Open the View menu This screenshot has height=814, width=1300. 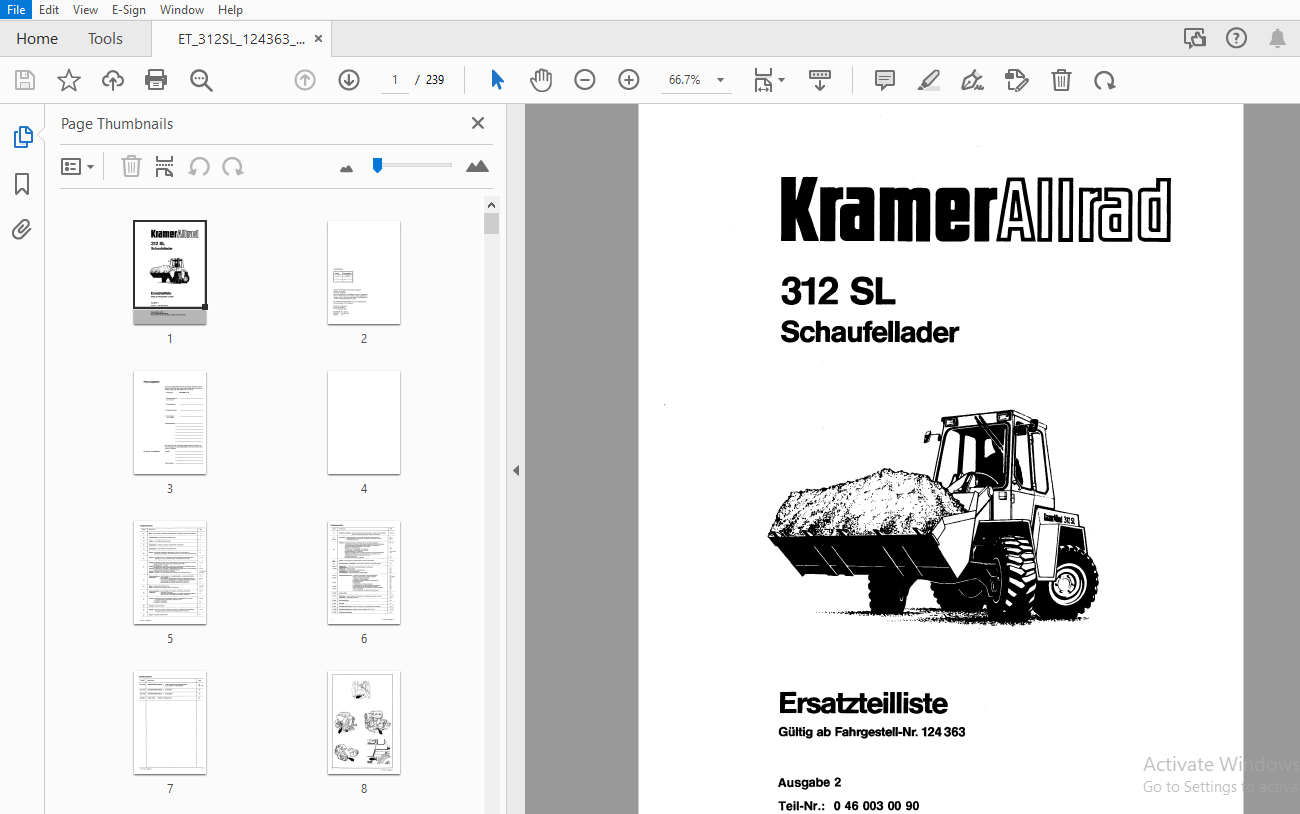pos(86,9)
